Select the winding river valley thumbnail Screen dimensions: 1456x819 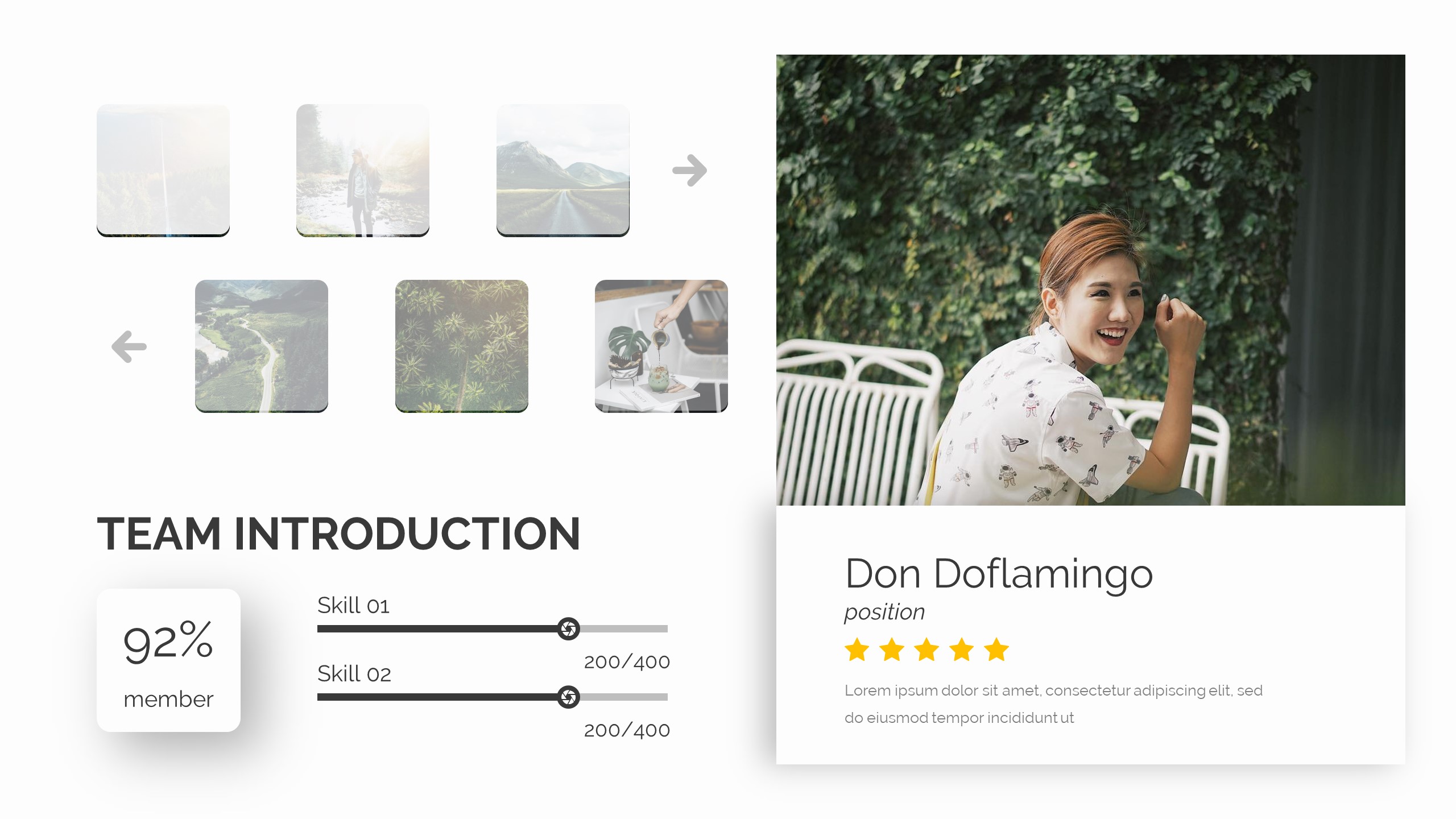262,346
